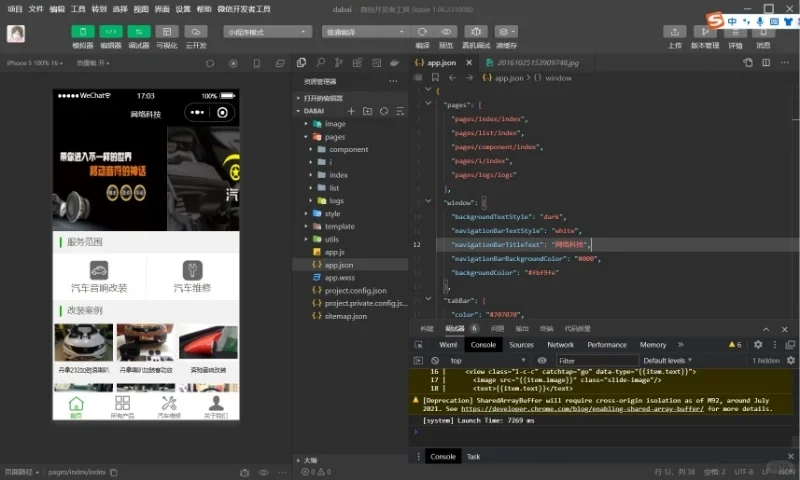Open devtools settings gear icon
The image size is (800, 480).
point(758,345)
